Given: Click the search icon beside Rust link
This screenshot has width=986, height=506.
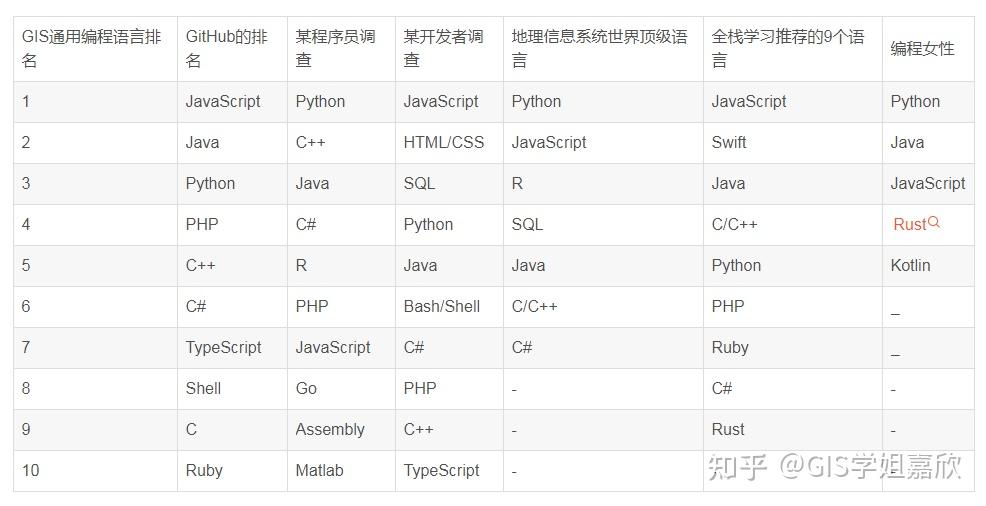Looking at the screenshot, I should [934, 222].
